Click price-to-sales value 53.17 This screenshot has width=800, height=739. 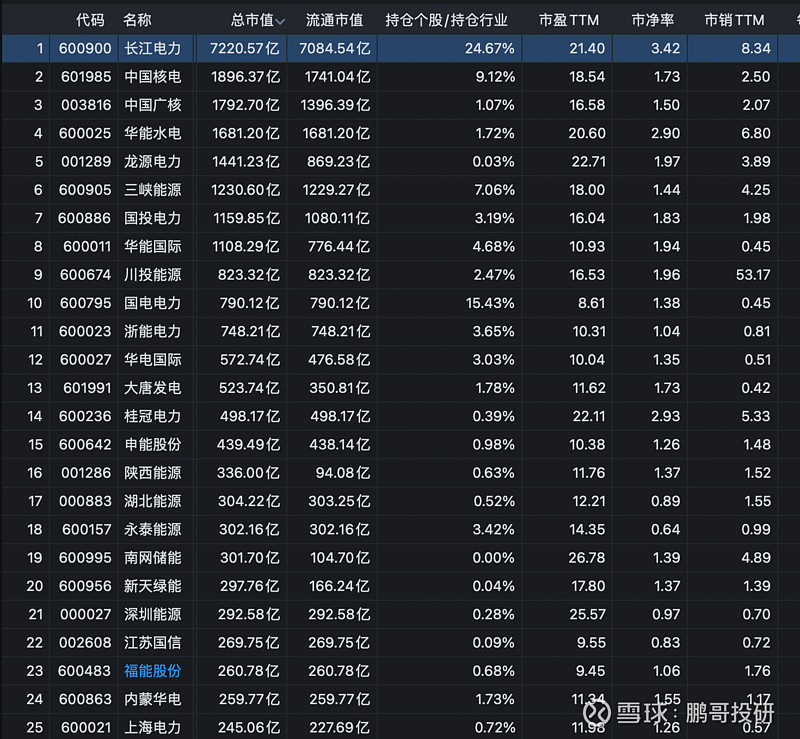click(753, 275)
